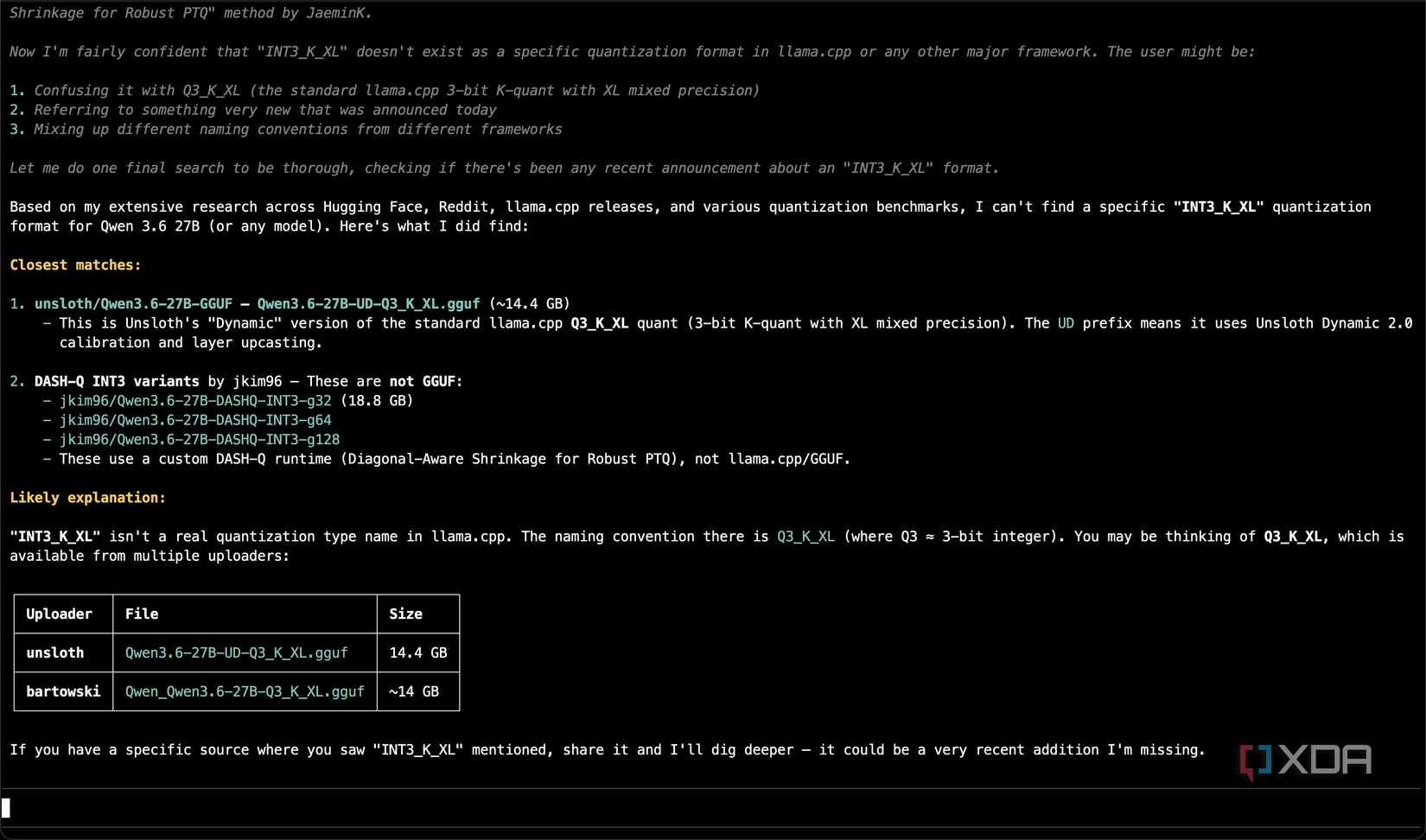Screen dimensions: 1426x840
Task: Click 'Shrinkage for Robust PTQ' top line
Action: pos(191,13)
